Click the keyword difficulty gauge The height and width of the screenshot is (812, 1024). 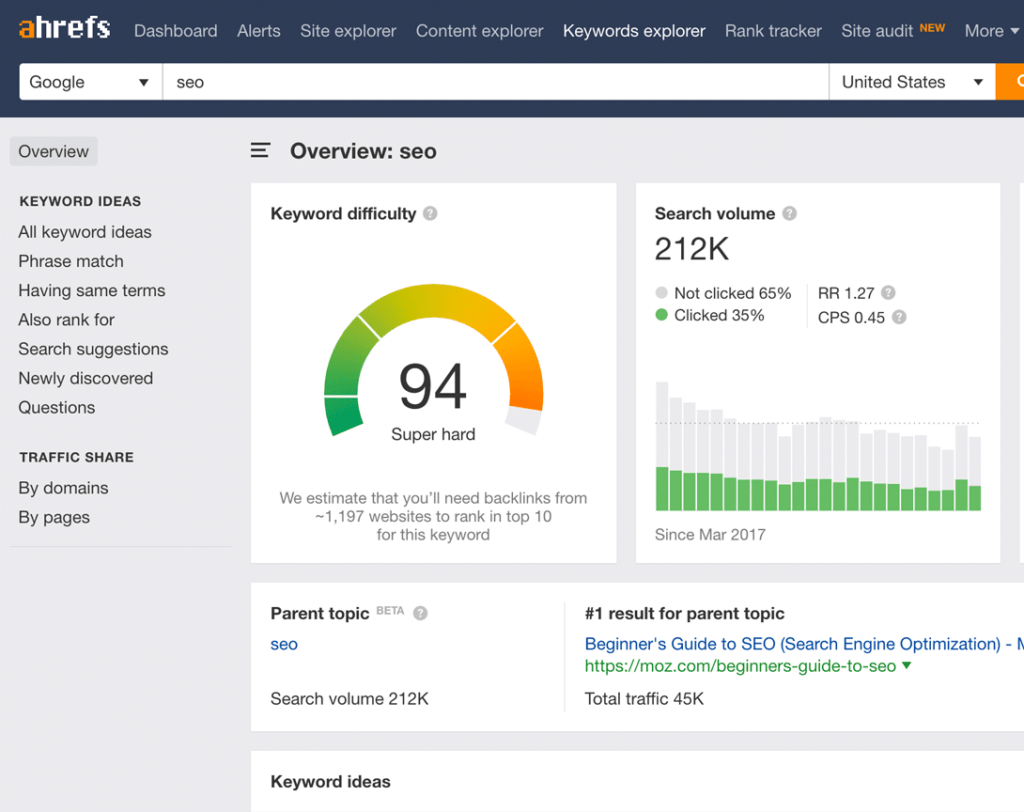(x=434, y=361)
